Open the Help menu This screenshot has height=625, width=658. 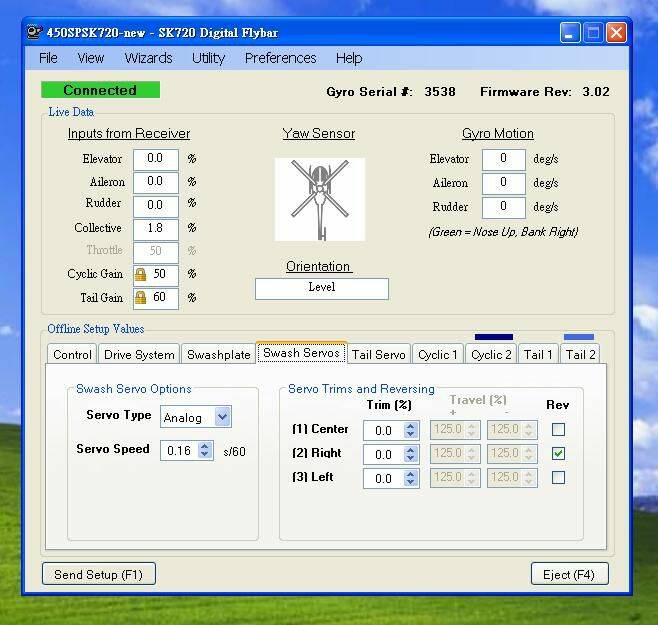pos(349,58)
